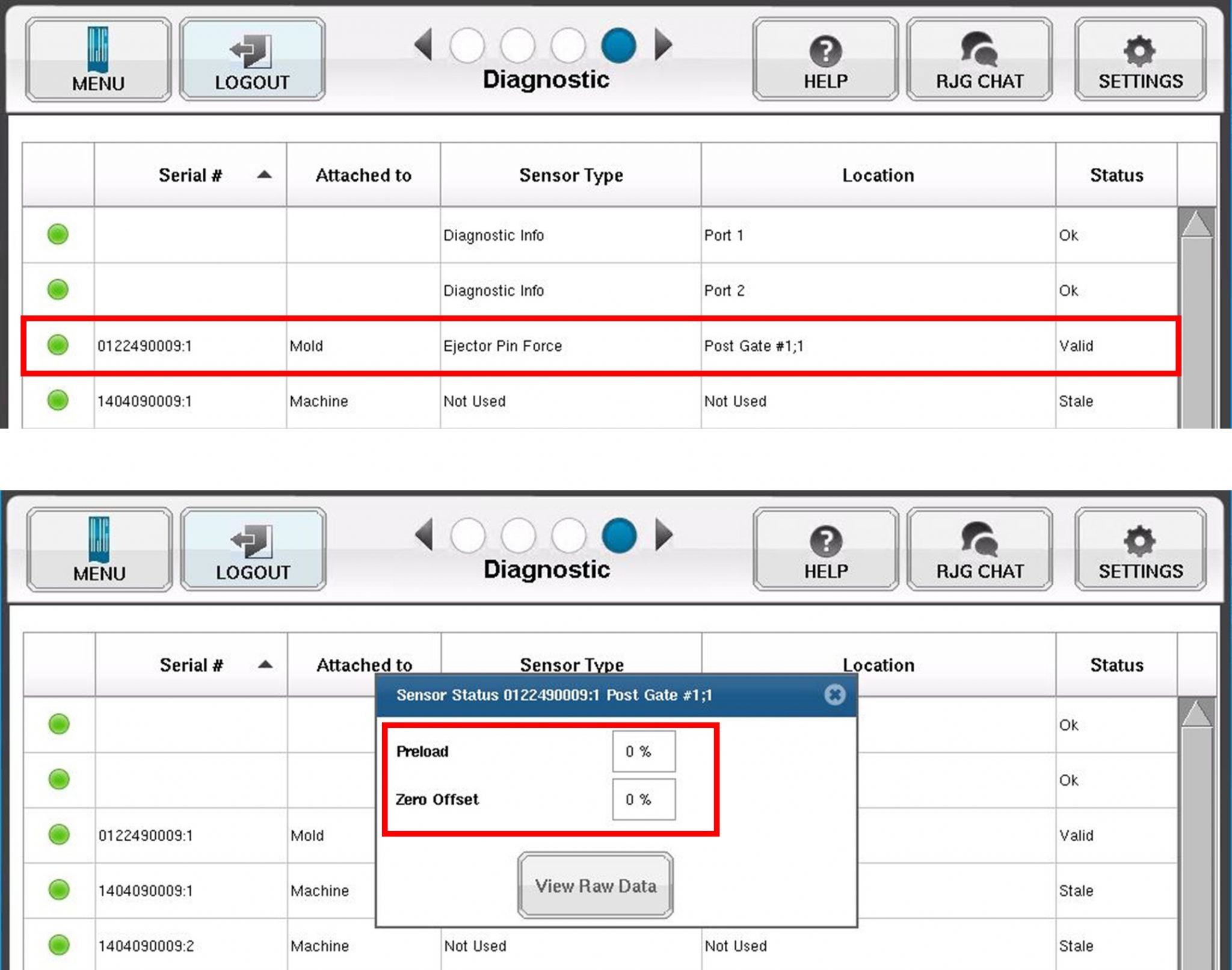This screenshot has height=970, width=1232.
Task: Sort by Serial # arrow, top table
Action: coord(264,175)
